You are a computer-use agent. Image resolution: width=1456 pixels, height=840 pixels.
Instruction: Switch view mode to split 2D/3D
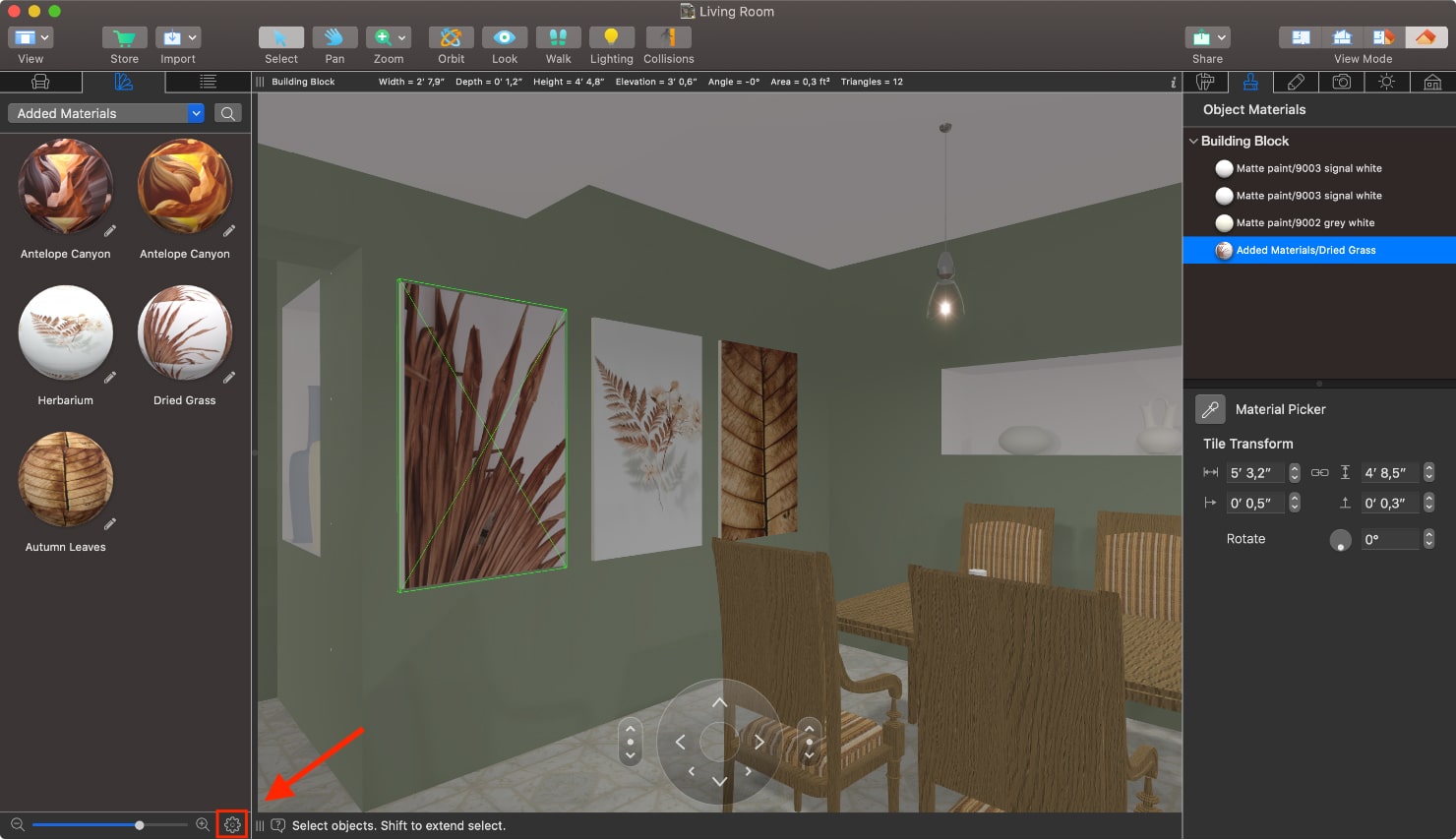click(1383, 37)
